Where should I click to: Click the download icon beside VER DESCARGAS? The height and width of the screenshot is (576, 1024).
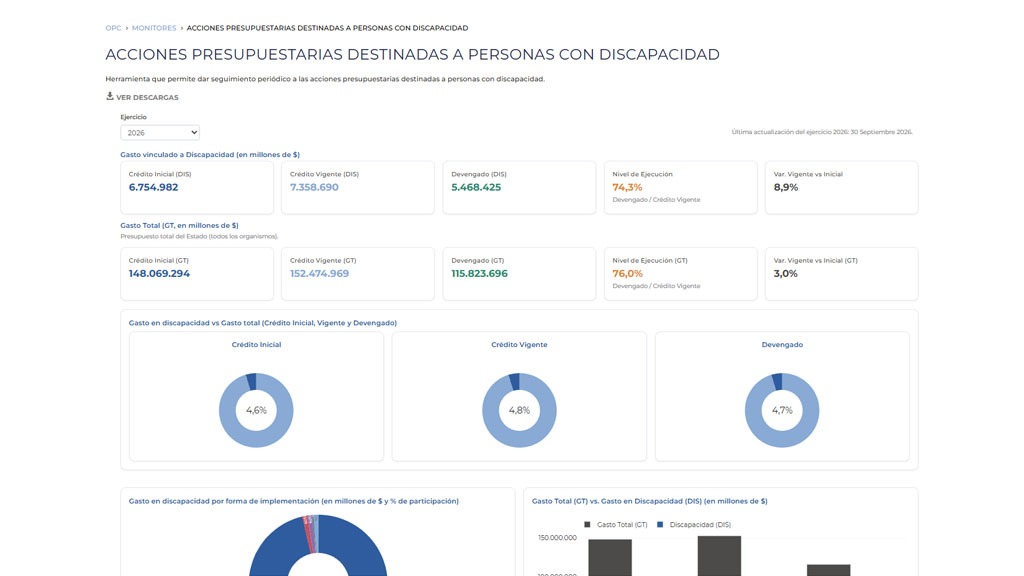click(x=110, y=96)
